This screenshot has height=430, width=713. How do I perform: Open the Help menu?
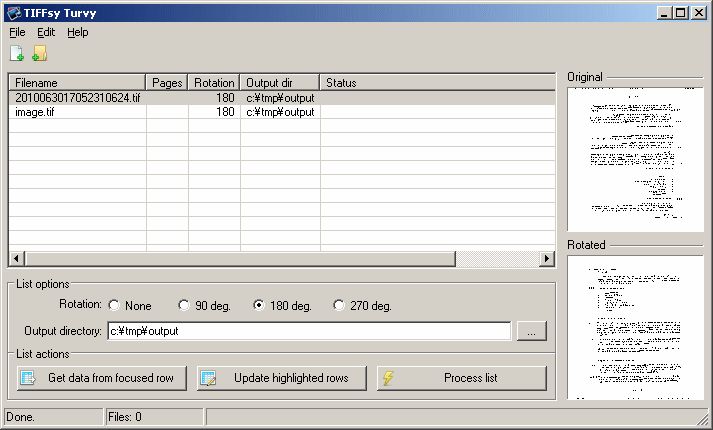[x=78, y=32]
